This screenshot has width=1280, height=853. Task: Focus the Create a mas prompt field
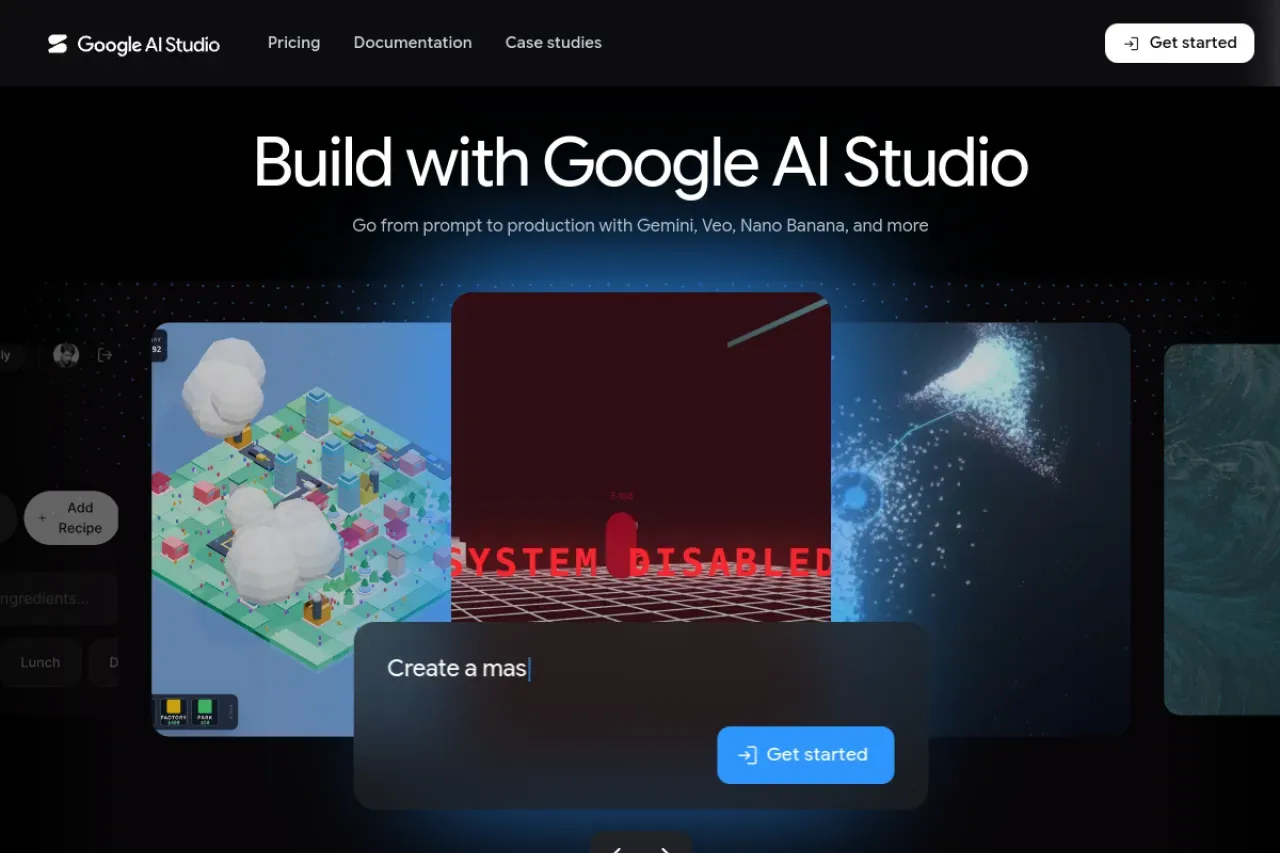click(x=640, y=668)
